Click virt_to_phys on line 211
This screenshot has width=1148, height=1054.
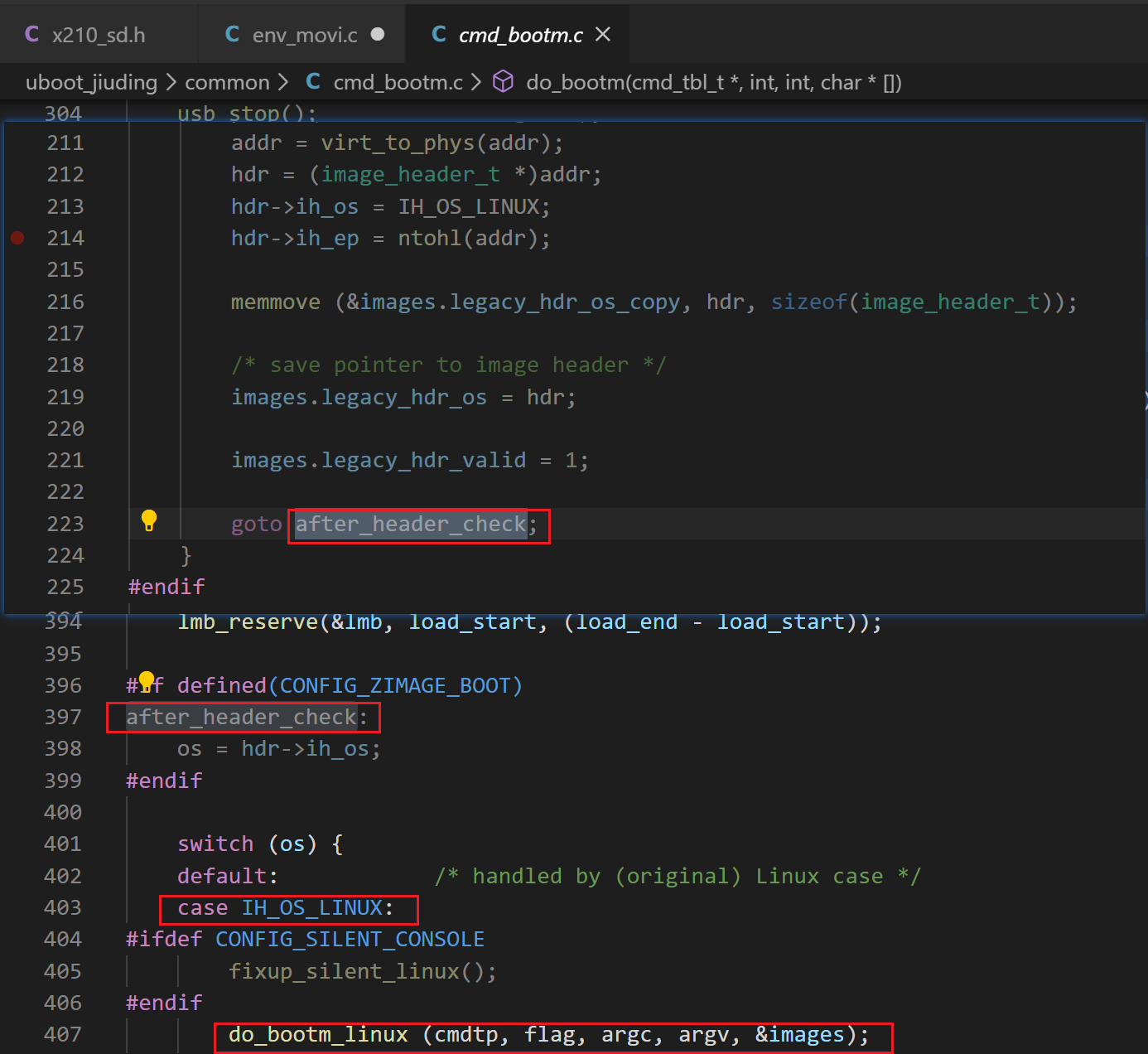click(398, 144)
